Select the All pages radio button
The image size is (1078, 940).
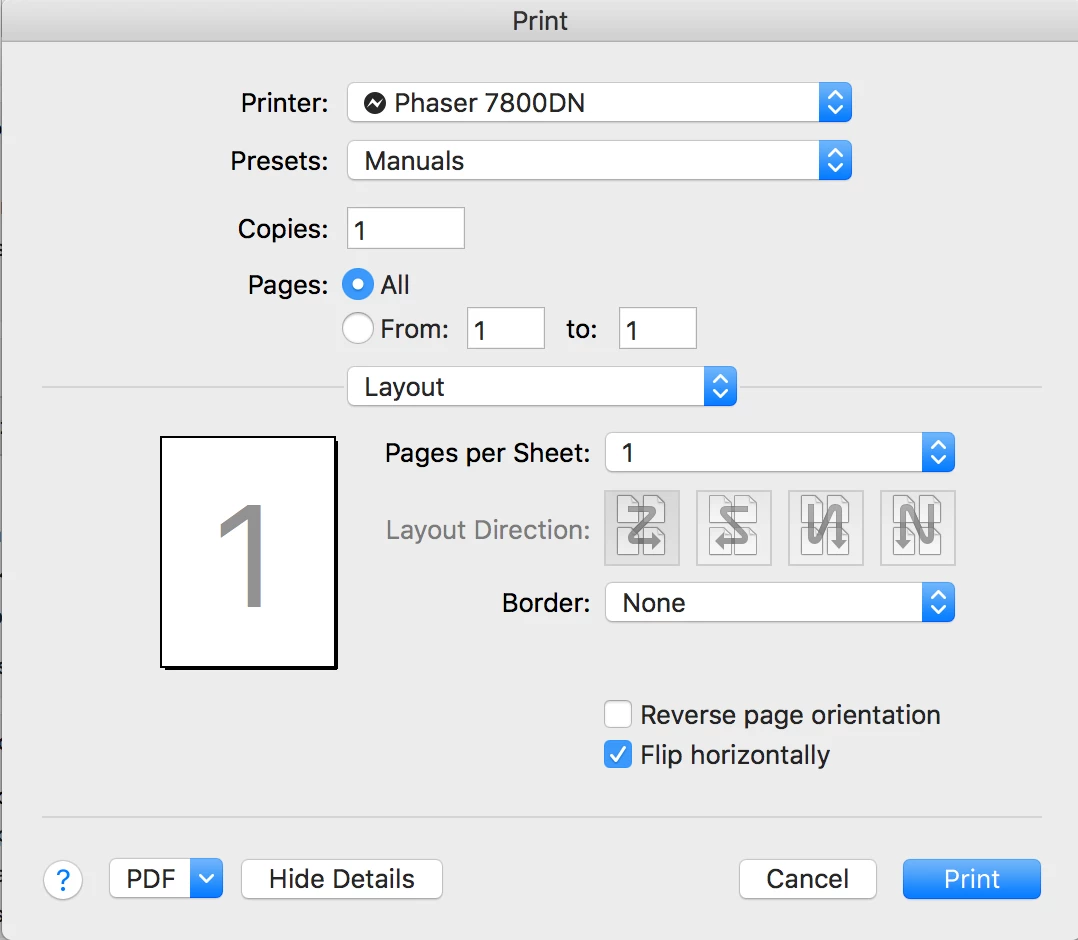358,284
